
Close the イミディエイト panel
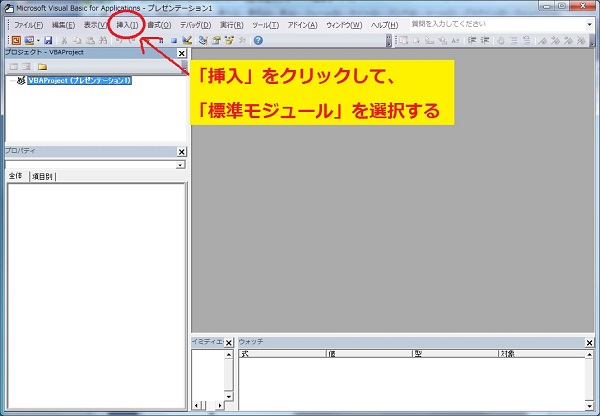point(228,343)
